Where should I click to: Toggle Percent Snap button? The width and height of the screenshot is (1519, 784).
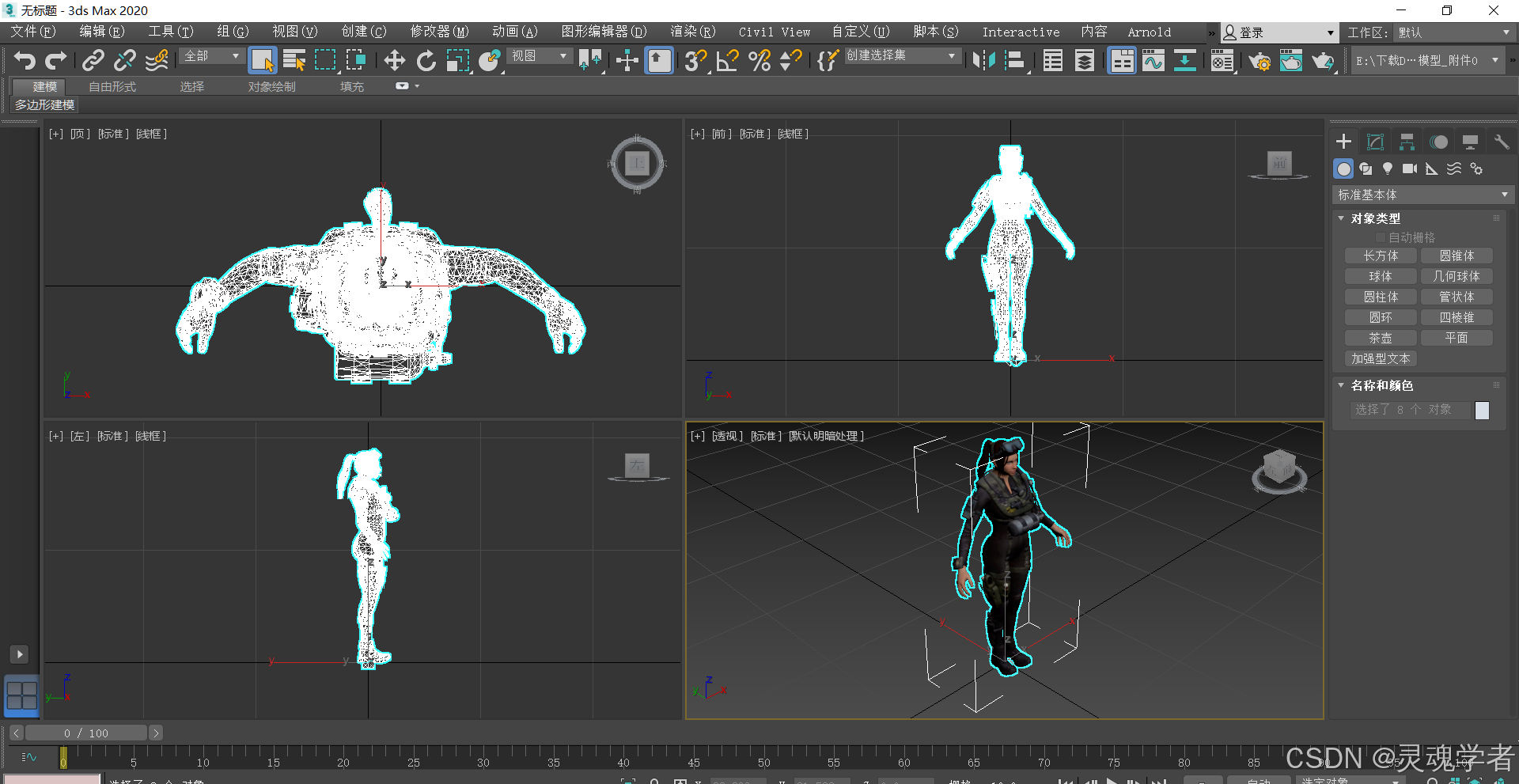[x=759, y=60]
